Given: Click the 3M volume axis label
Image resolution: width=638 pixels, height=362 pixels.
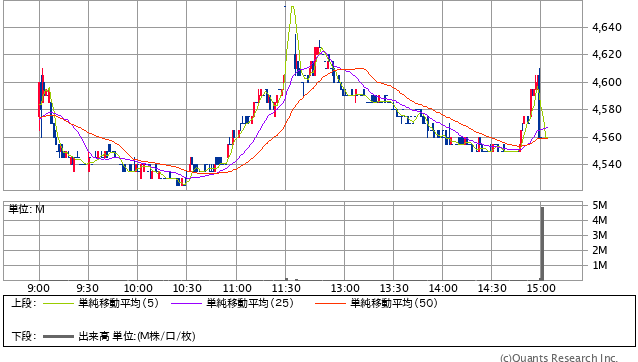Looking at the screenshot, I should (600, 236).
